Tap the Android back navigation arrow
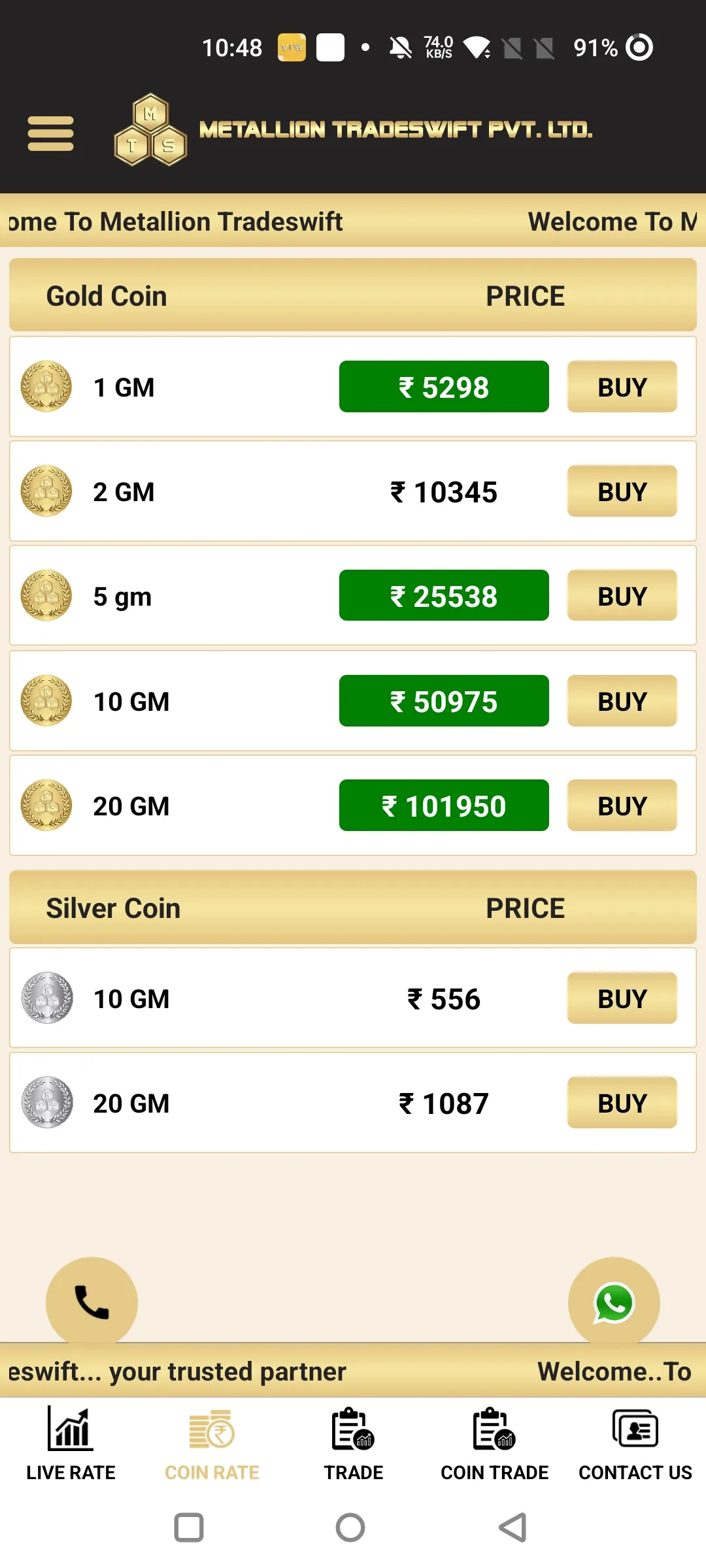The height and width of the screenshot is (1568, 706). click(x=513, y=1527)
